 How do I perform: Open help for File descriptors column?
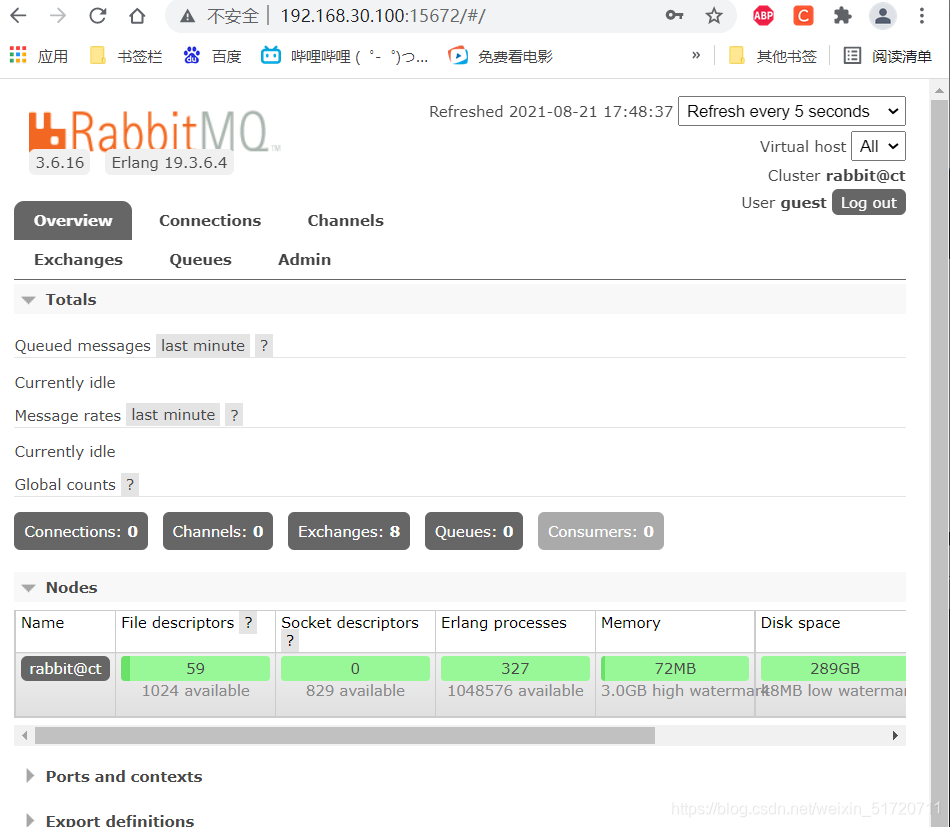click(248, 623)
